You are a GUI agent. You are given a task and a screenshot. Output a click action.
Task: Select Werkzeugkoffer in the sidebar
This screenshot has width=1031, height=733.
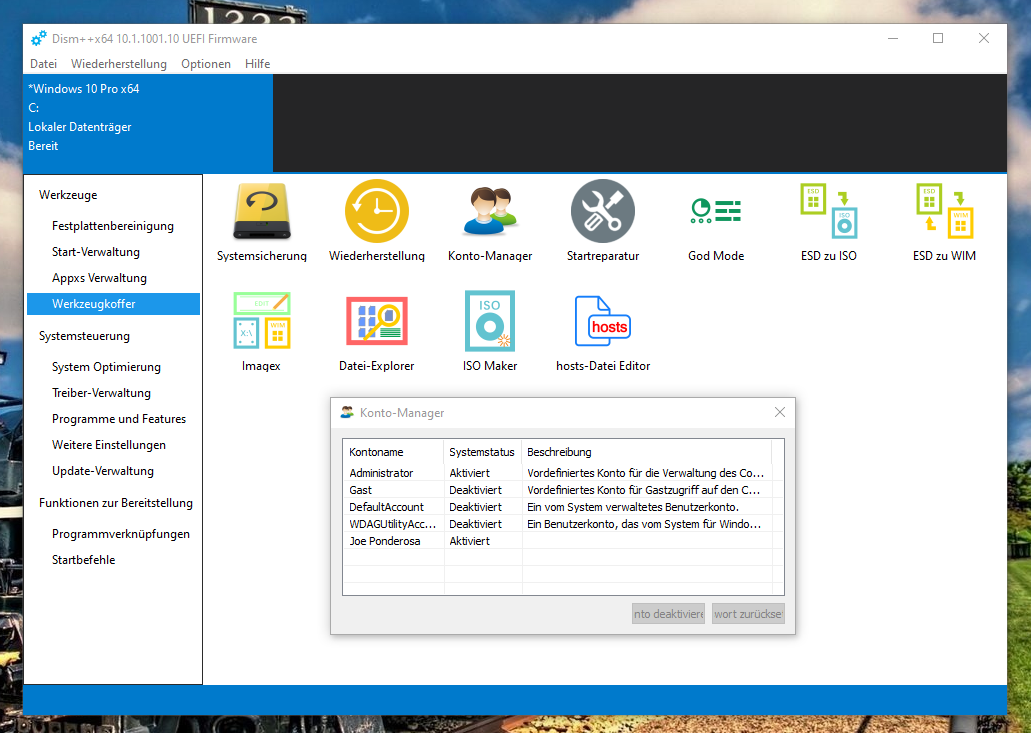click(113, 304)
